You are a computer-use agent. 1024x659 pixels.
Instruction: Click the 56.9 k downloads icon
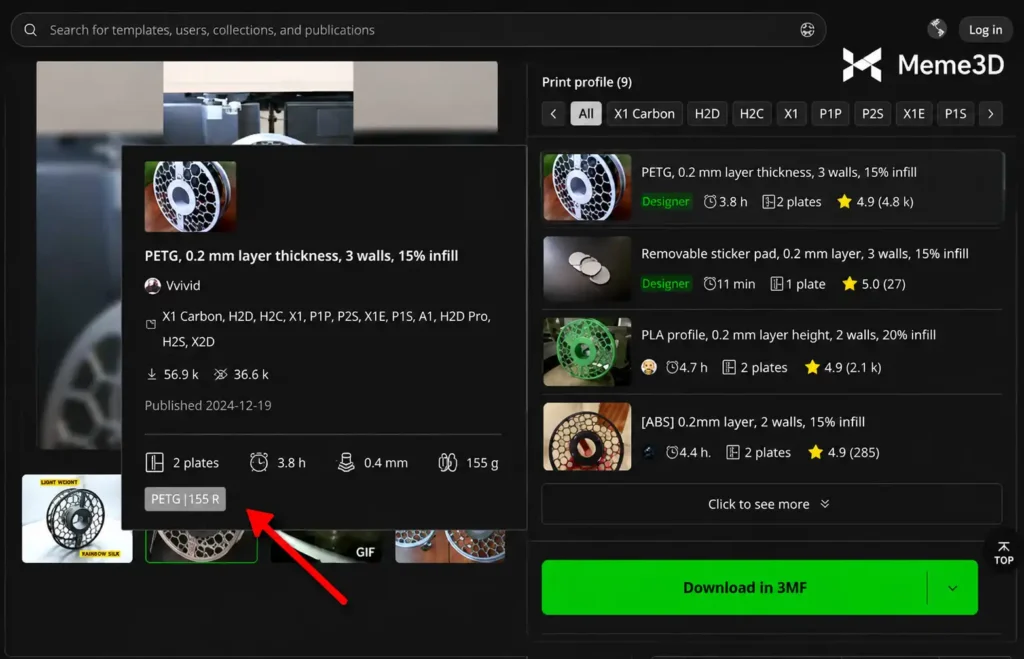point(152,374)
